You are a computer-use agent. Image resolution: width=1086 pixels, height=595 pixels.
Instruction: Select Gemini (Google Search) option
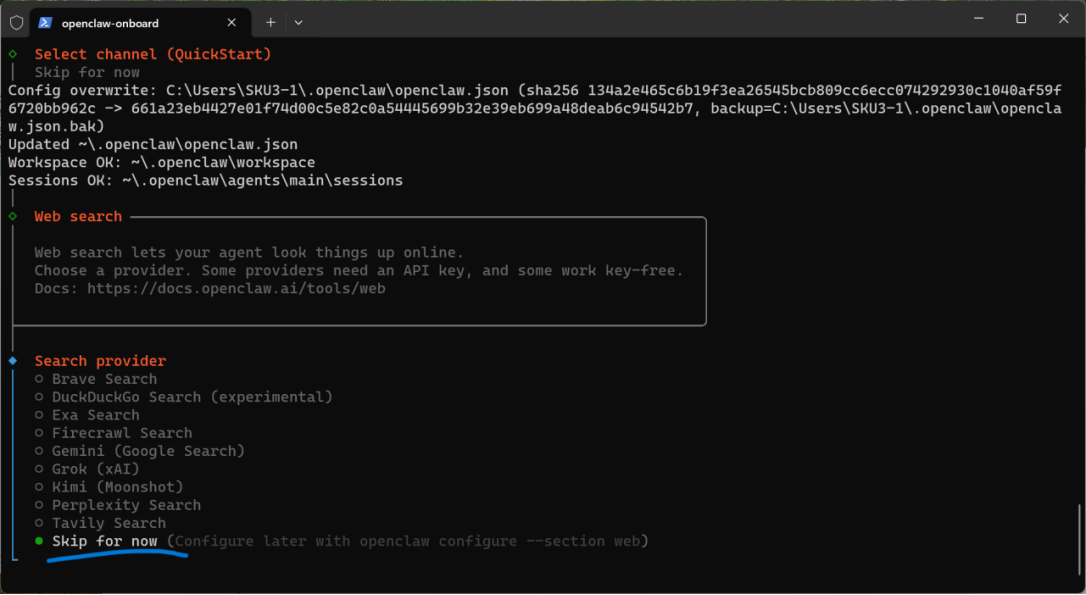click(148, 451)
